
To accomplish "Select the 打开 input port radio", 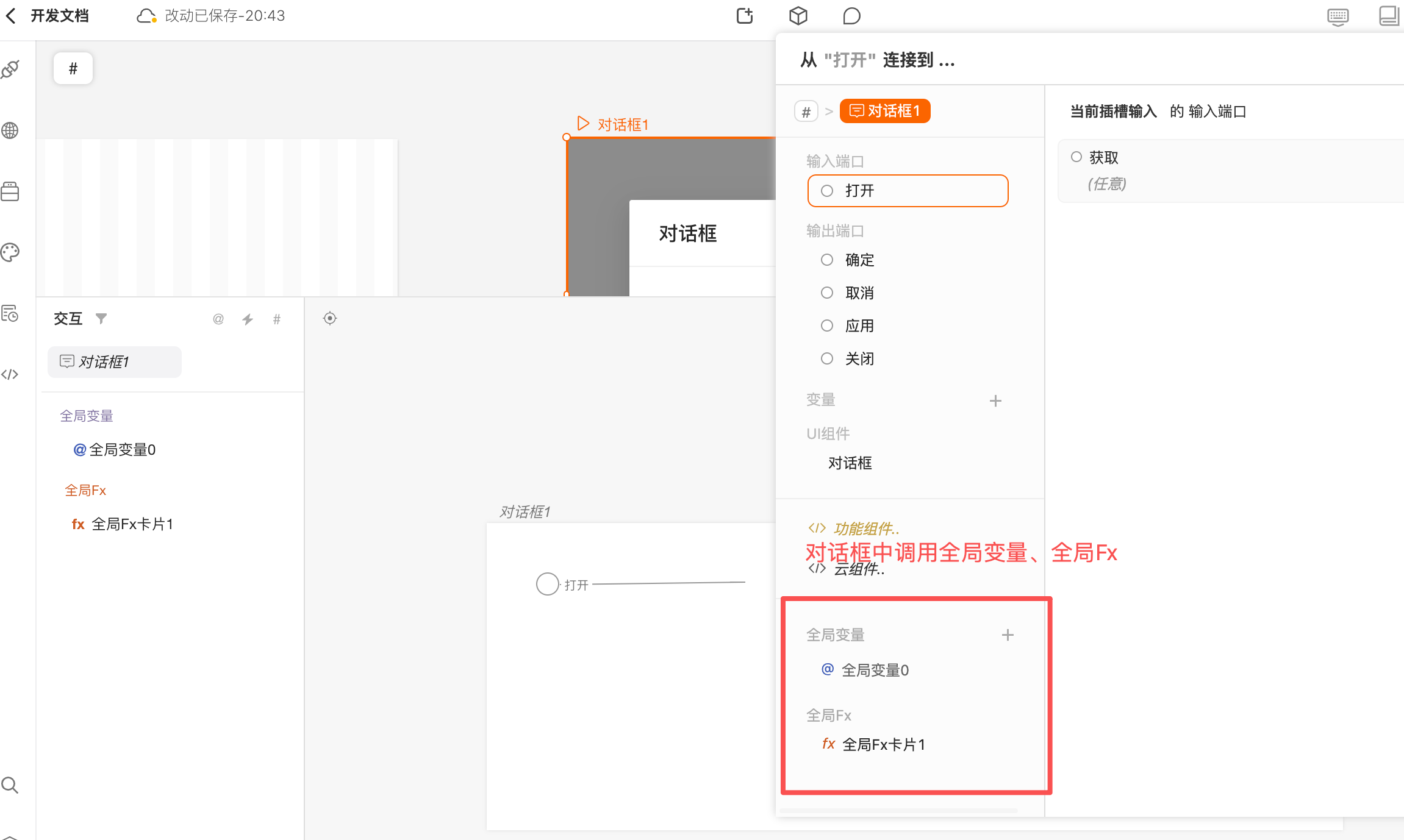I will click(x=827, y=191).
